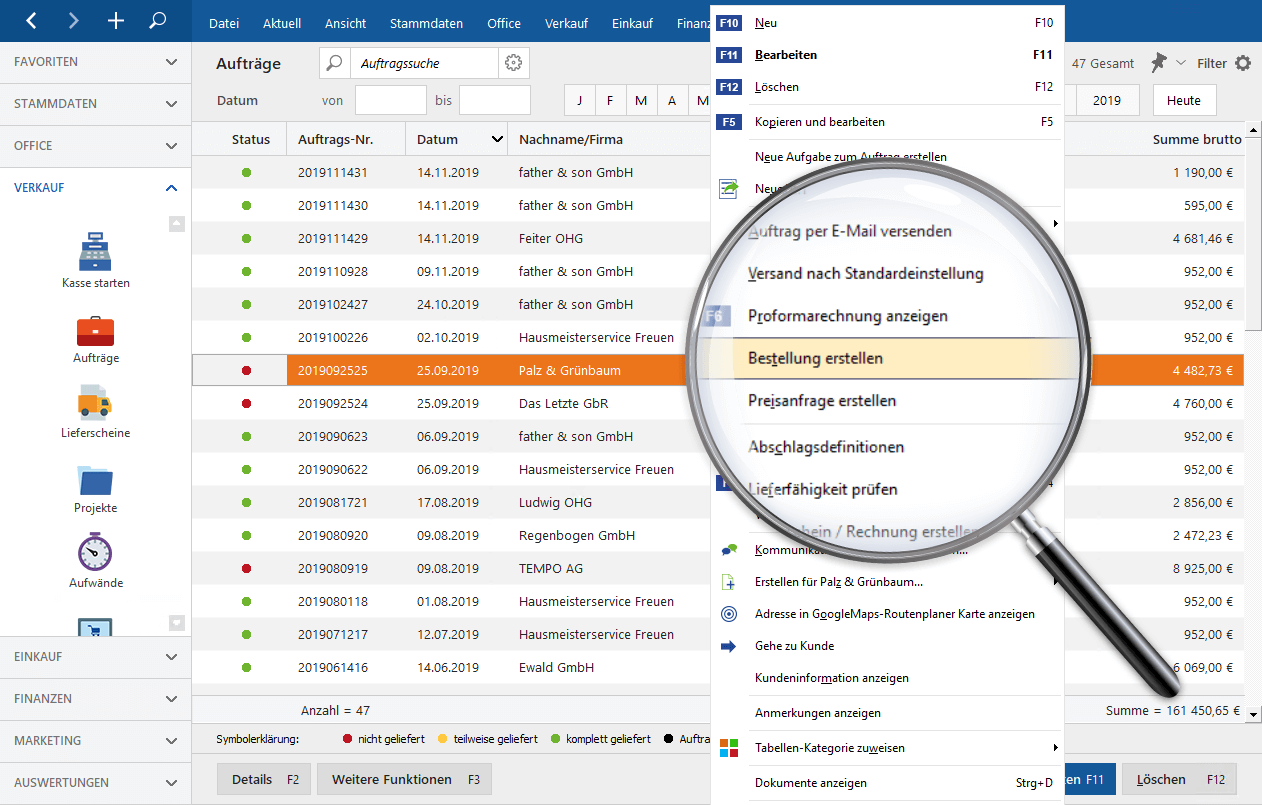Click the Aufträge briefcase icon in sidebar

click(95, 331)
